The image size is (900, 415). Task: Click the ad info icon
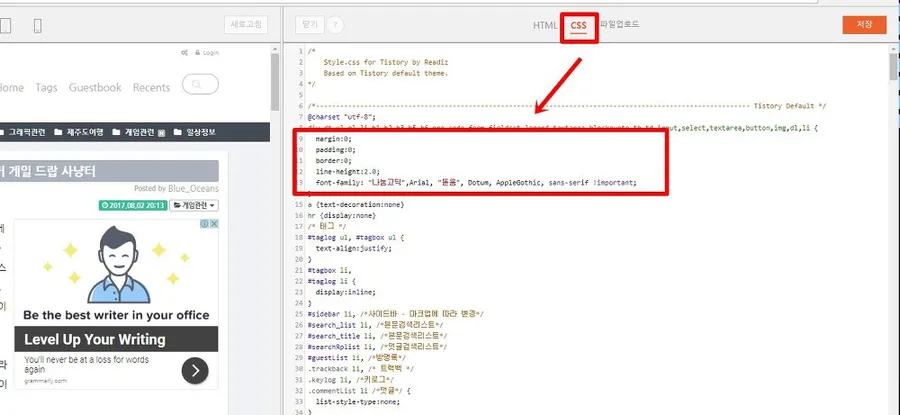coord(204,224)
